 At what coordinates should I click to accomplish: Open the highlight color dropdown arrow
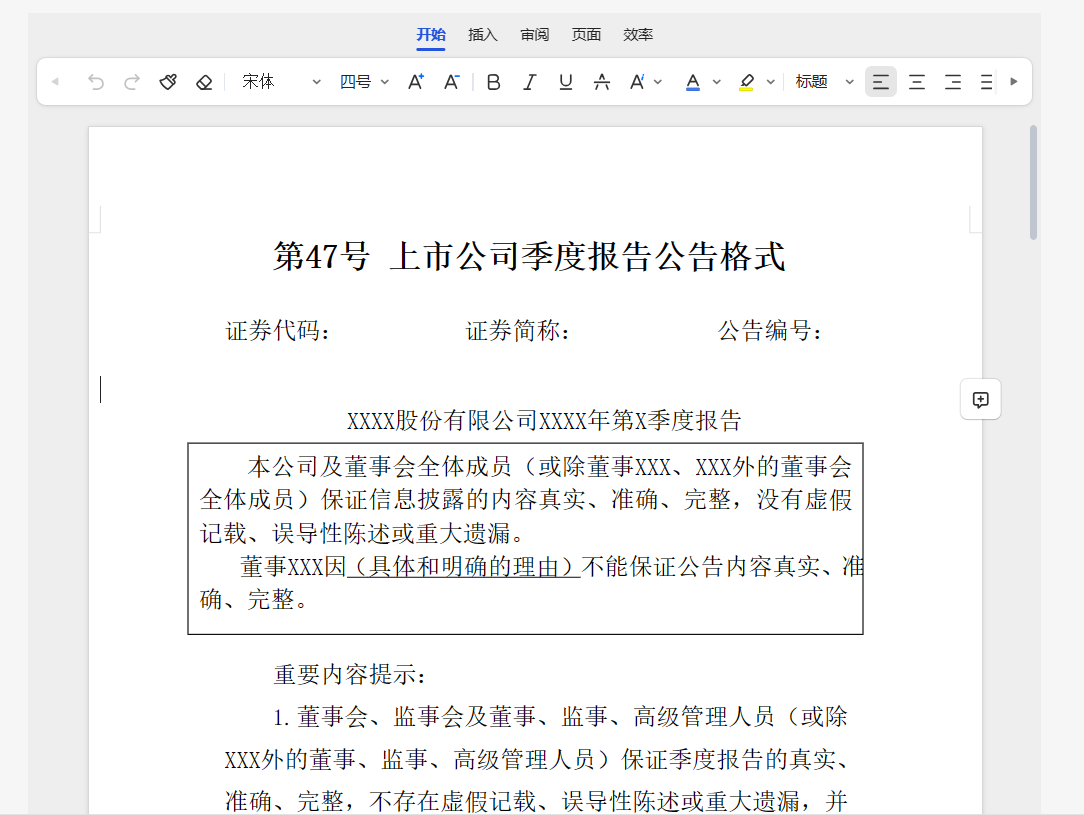coord(770,82)
